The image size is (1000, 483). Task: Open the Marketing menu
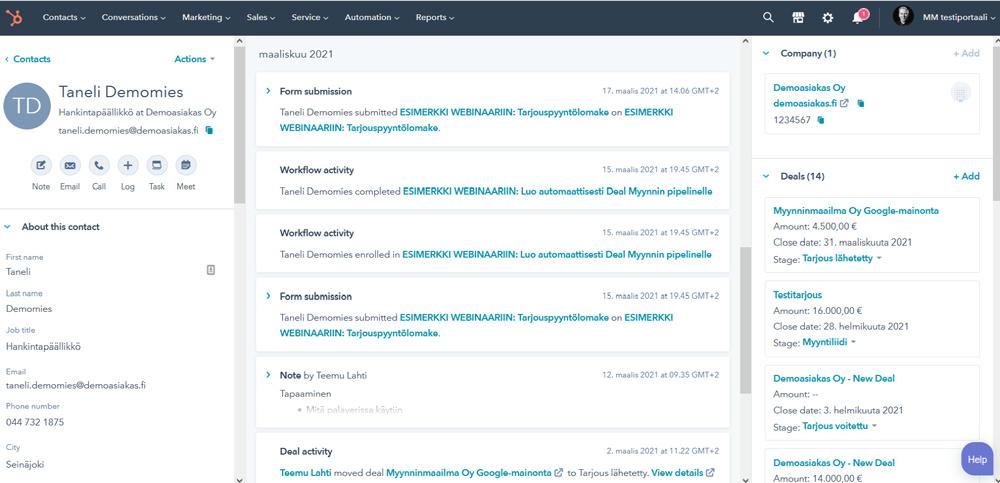[206, 18]
